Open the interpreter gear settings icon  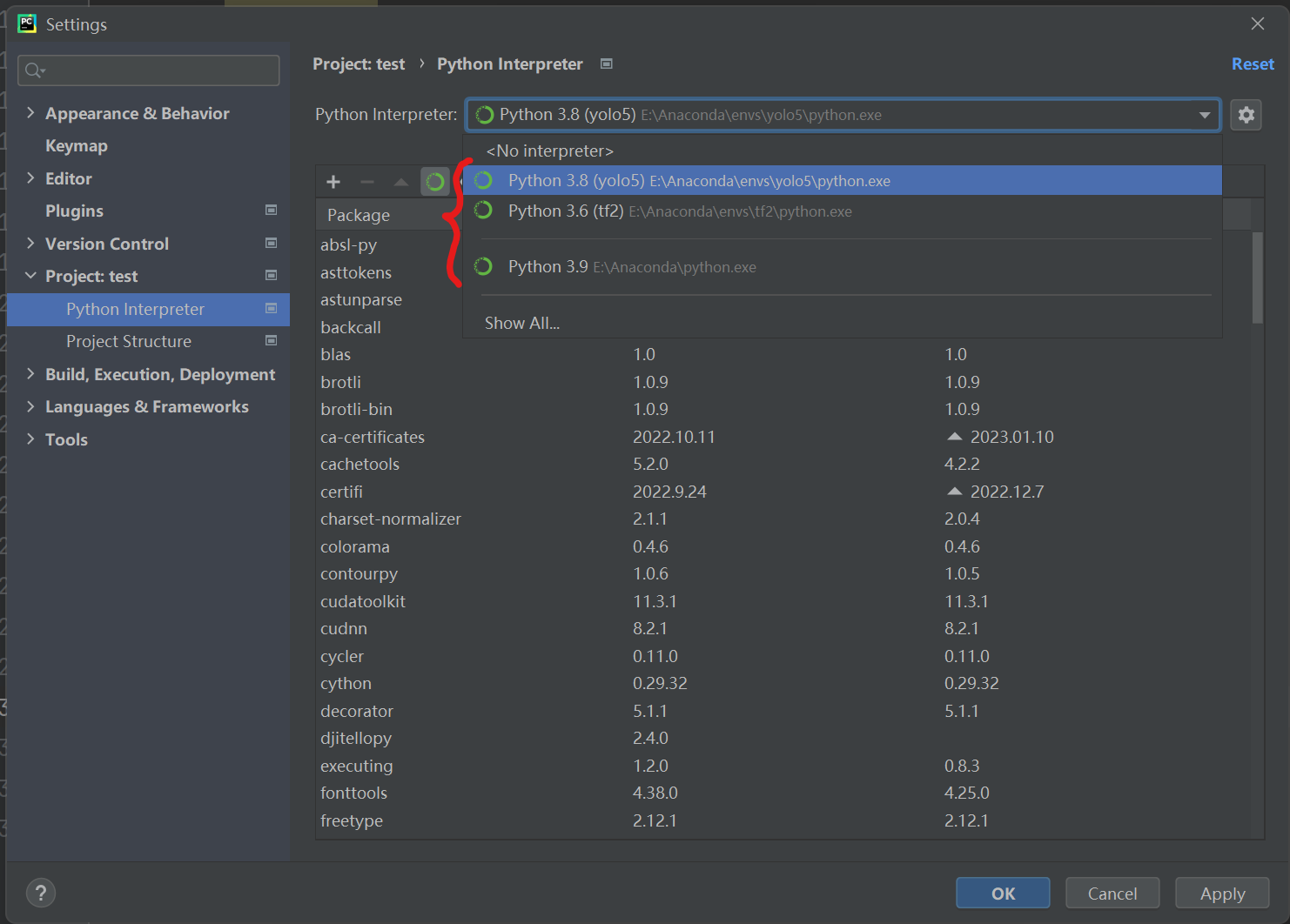1246,115
